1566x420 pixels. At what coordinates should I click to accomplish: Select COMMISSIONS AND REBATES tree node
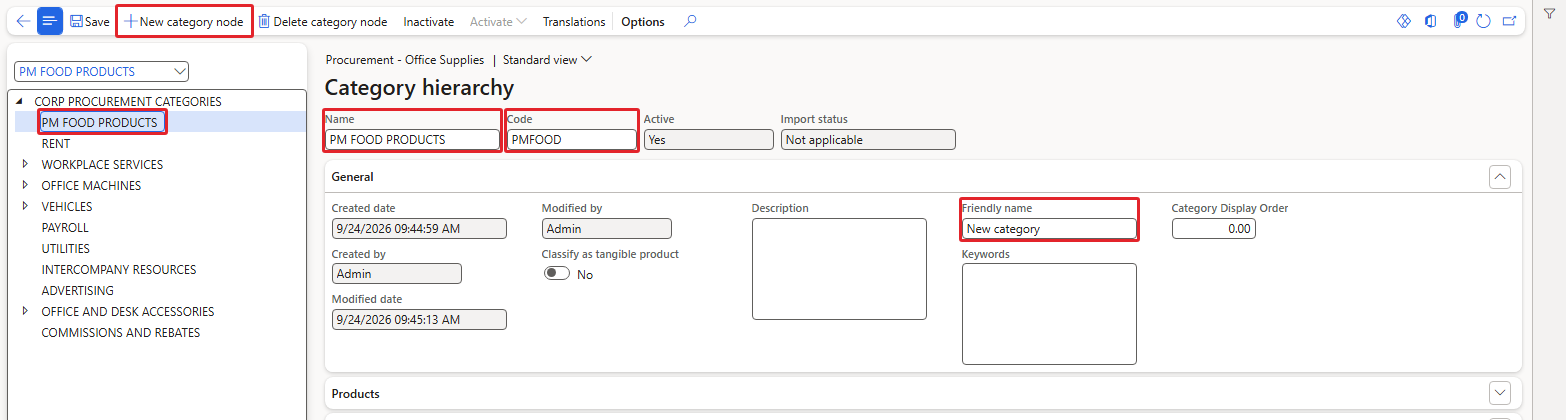[x=121, y=332]
